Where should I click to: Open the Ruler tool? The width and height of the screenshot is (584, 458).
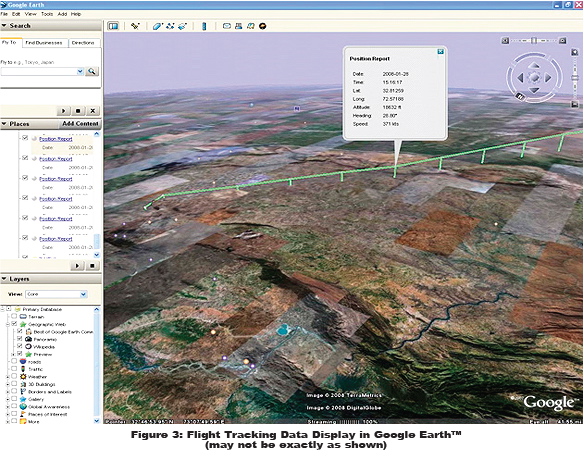pyautogui.click(x=204, y=26)
